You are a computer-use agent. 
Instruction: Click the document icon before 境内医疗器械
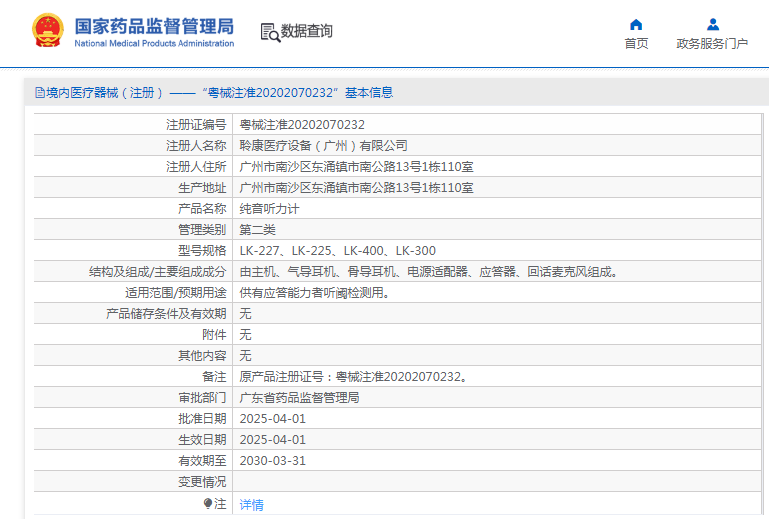(40, 92)
